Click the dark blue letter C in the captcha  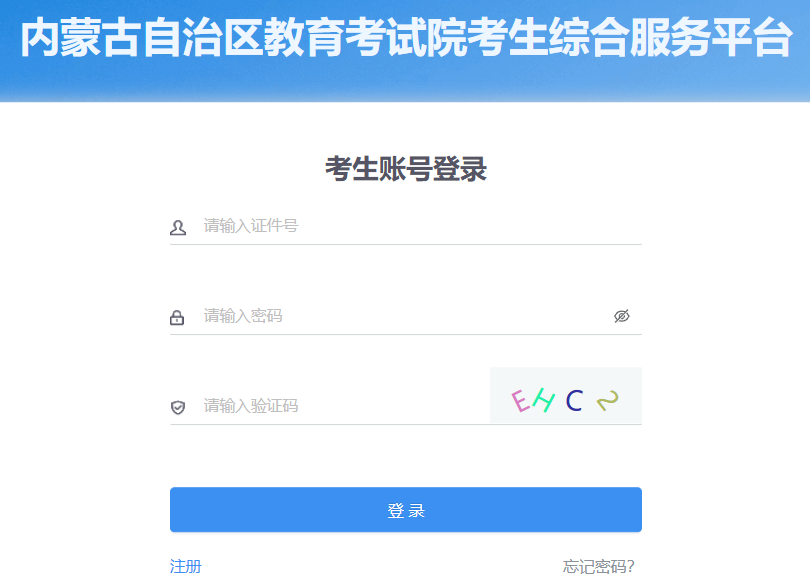(x=574, y=400)
